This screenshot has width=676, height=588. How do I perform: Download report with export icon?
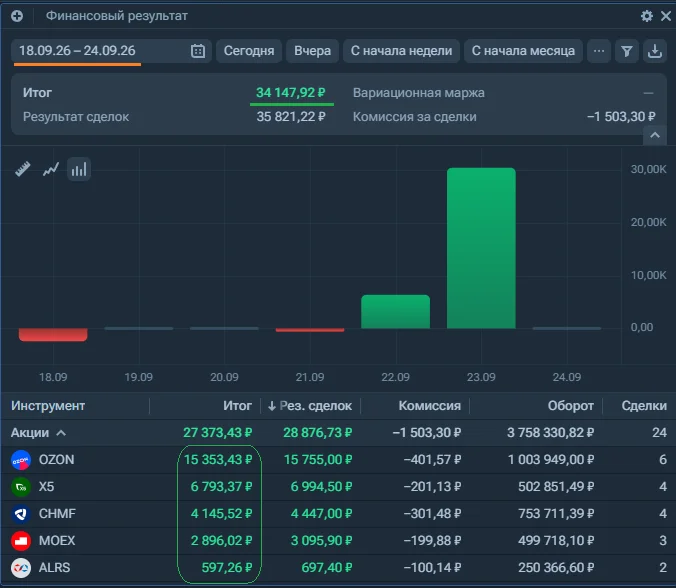tap(654, 51)
